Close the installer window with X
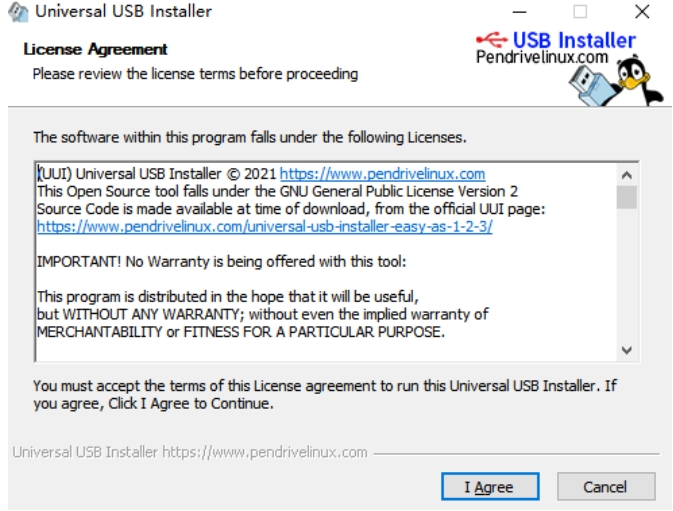The image size is (673, 511). pyautogui.click(x=642, y=12)
